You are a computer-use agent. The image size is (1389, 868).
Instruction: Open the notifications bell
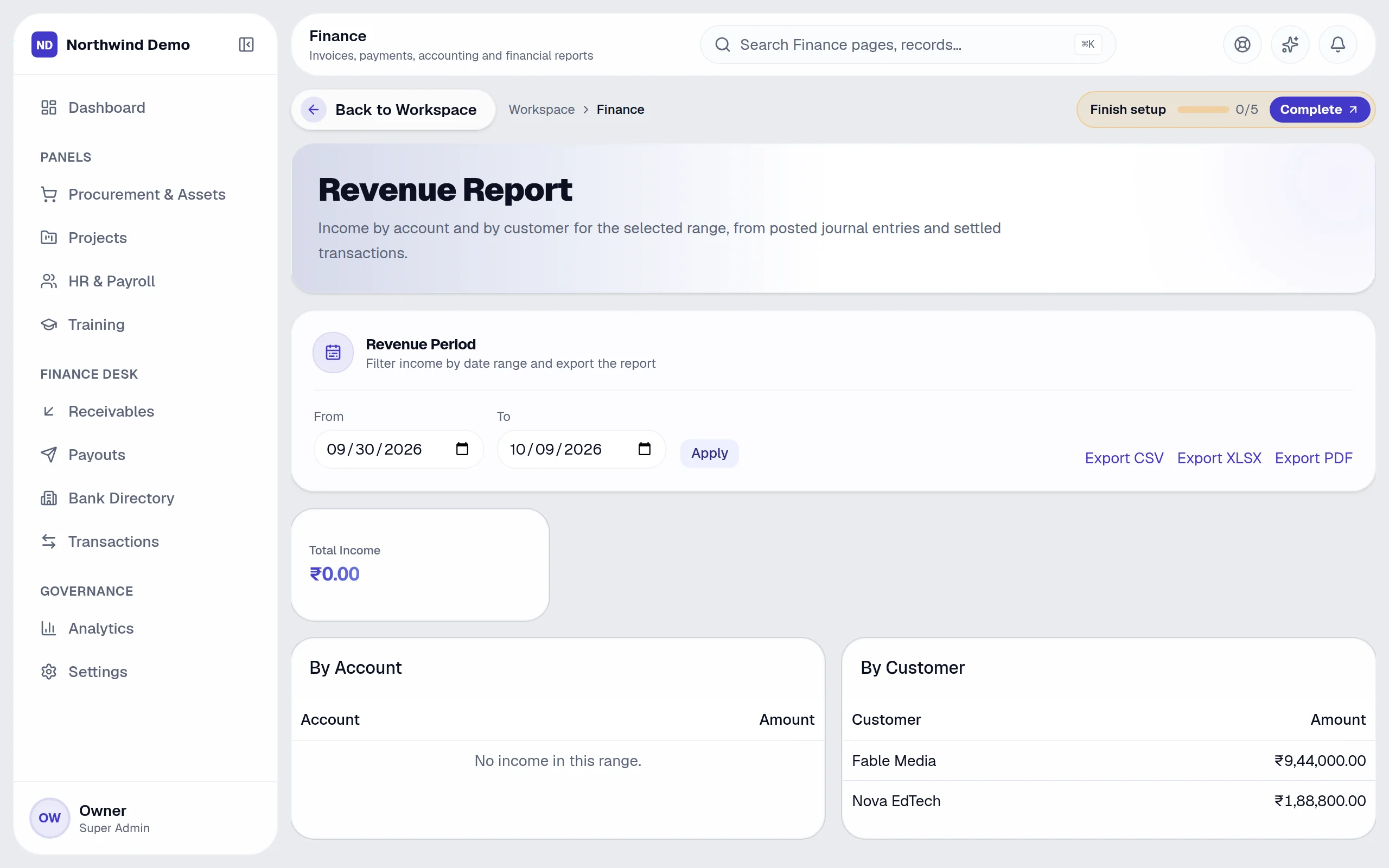[1337, 44]
